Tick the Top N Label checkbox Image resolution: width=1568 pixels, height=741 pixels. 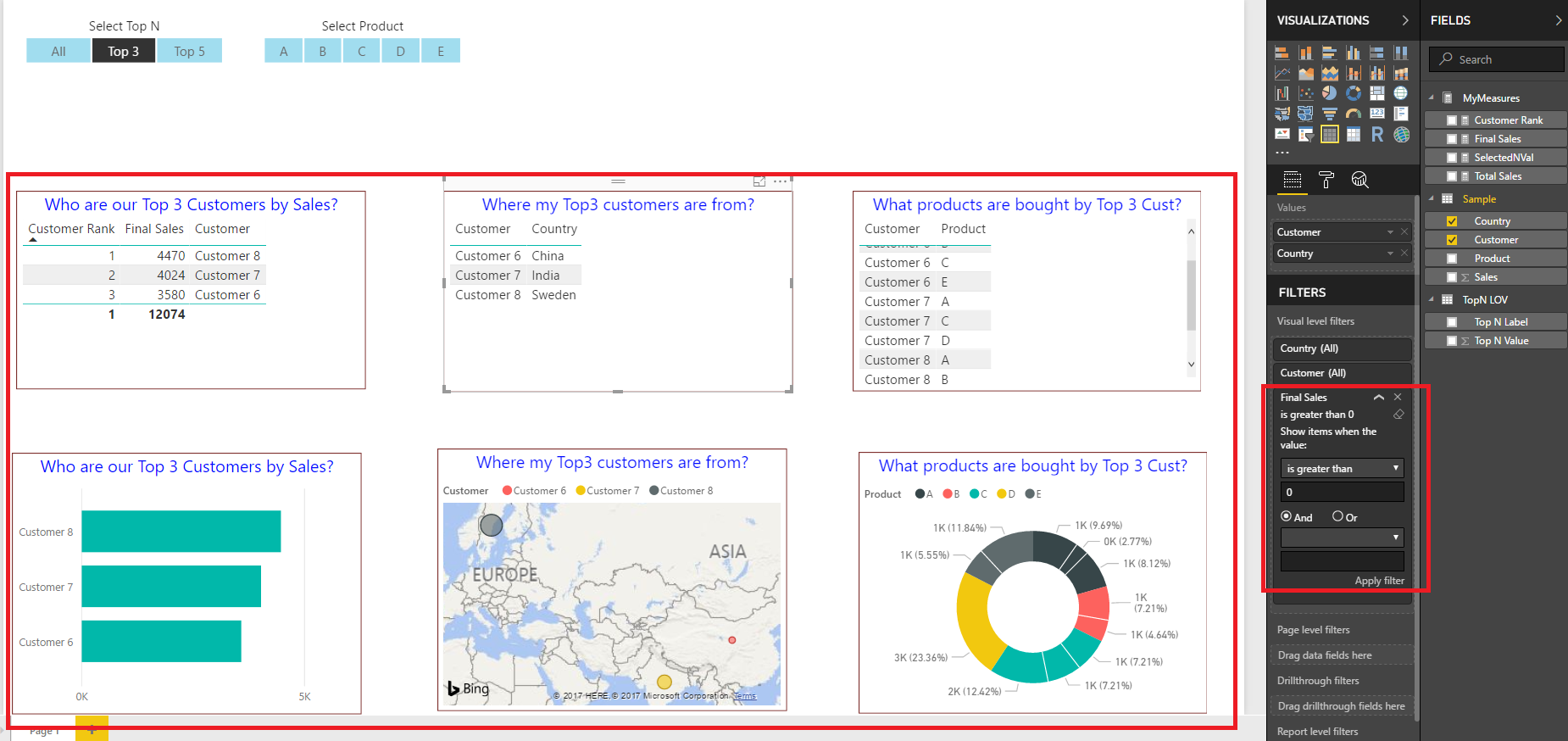[x=1452, y=322]
